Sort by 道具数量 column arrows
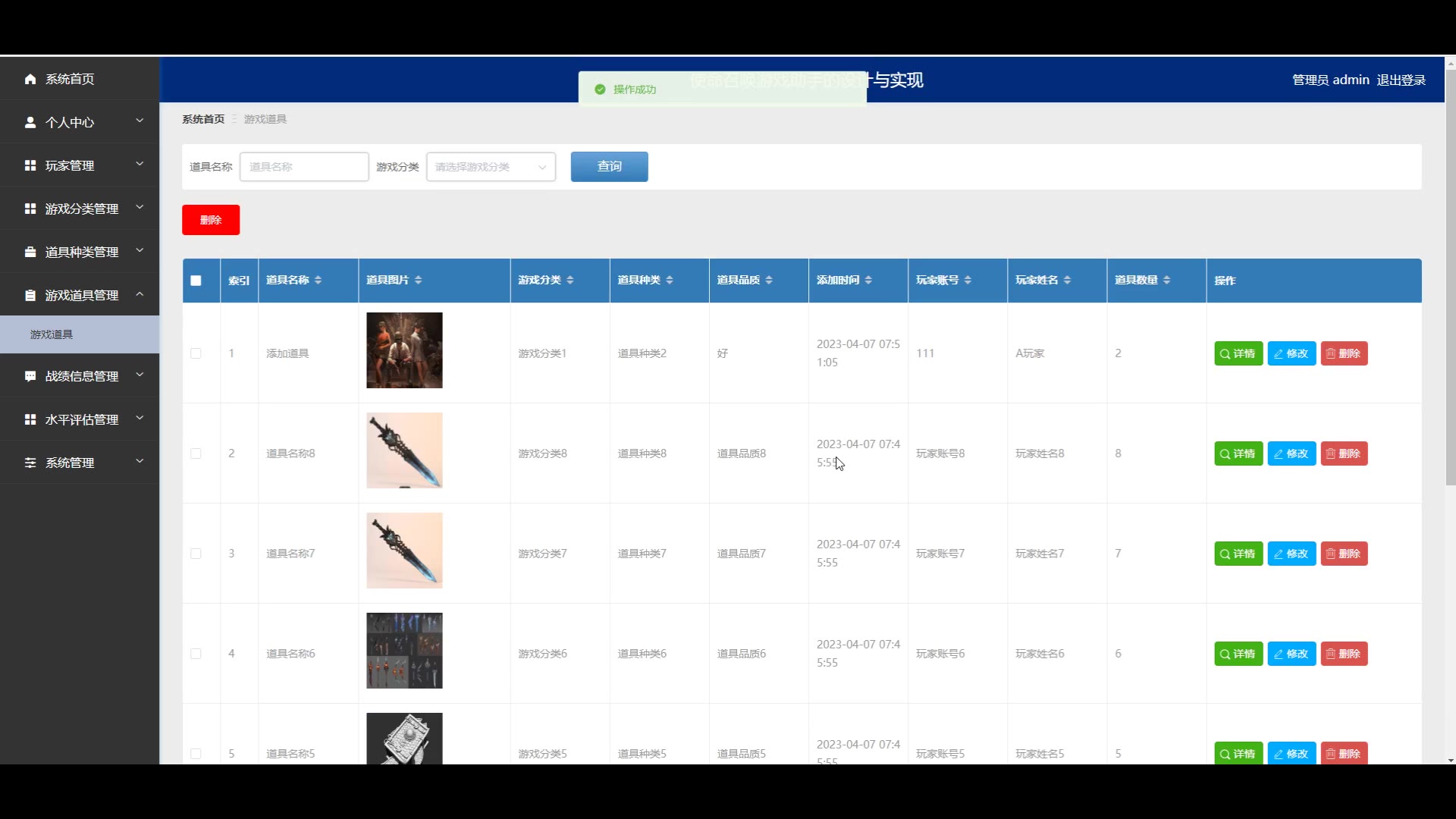Image resolution: width=1456 pixels, height=819 pixels. (x=1166, y=281)
